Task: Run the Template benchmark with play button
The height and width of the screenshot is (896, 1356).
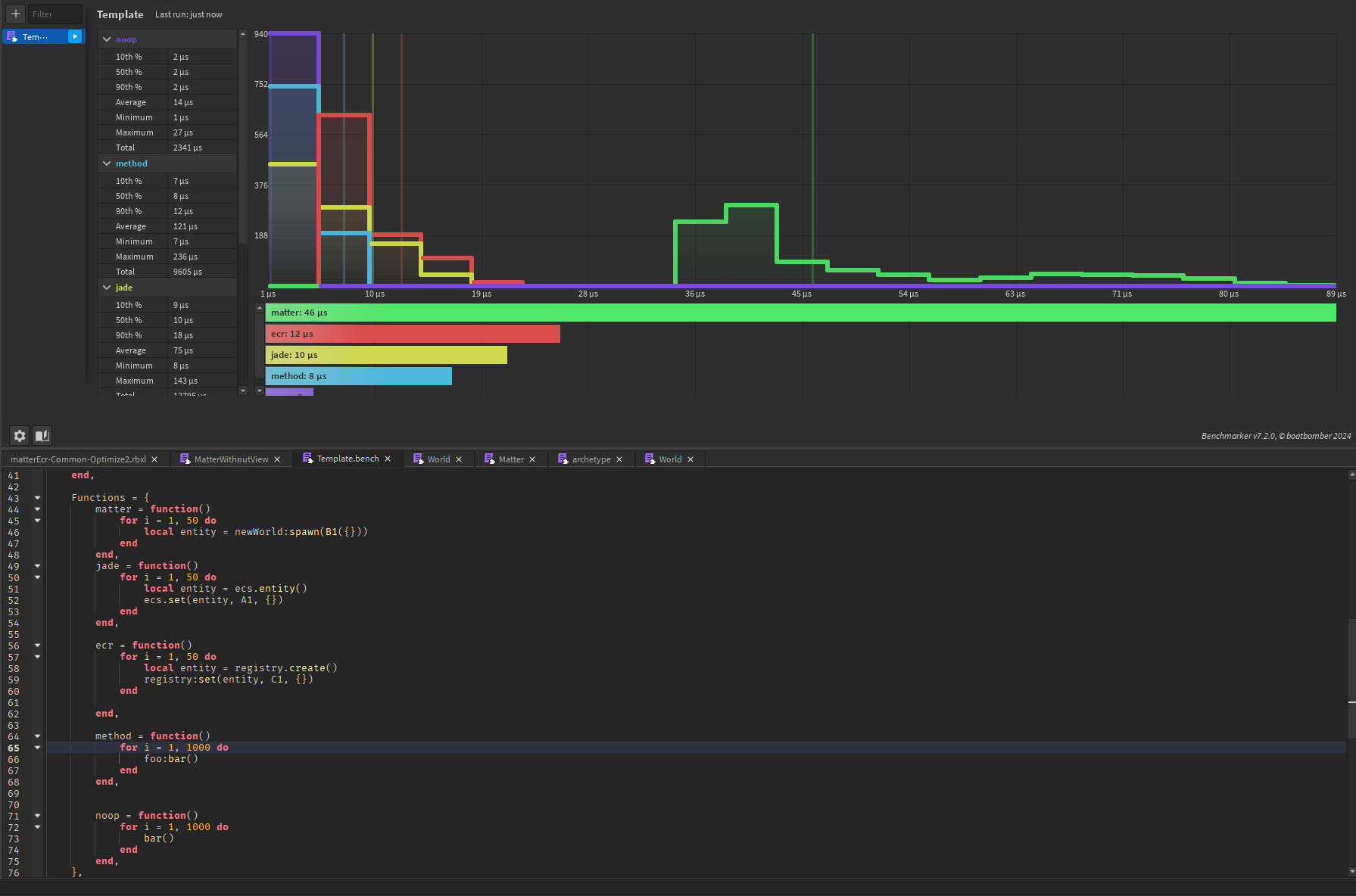Action: (x=75, y=36)
